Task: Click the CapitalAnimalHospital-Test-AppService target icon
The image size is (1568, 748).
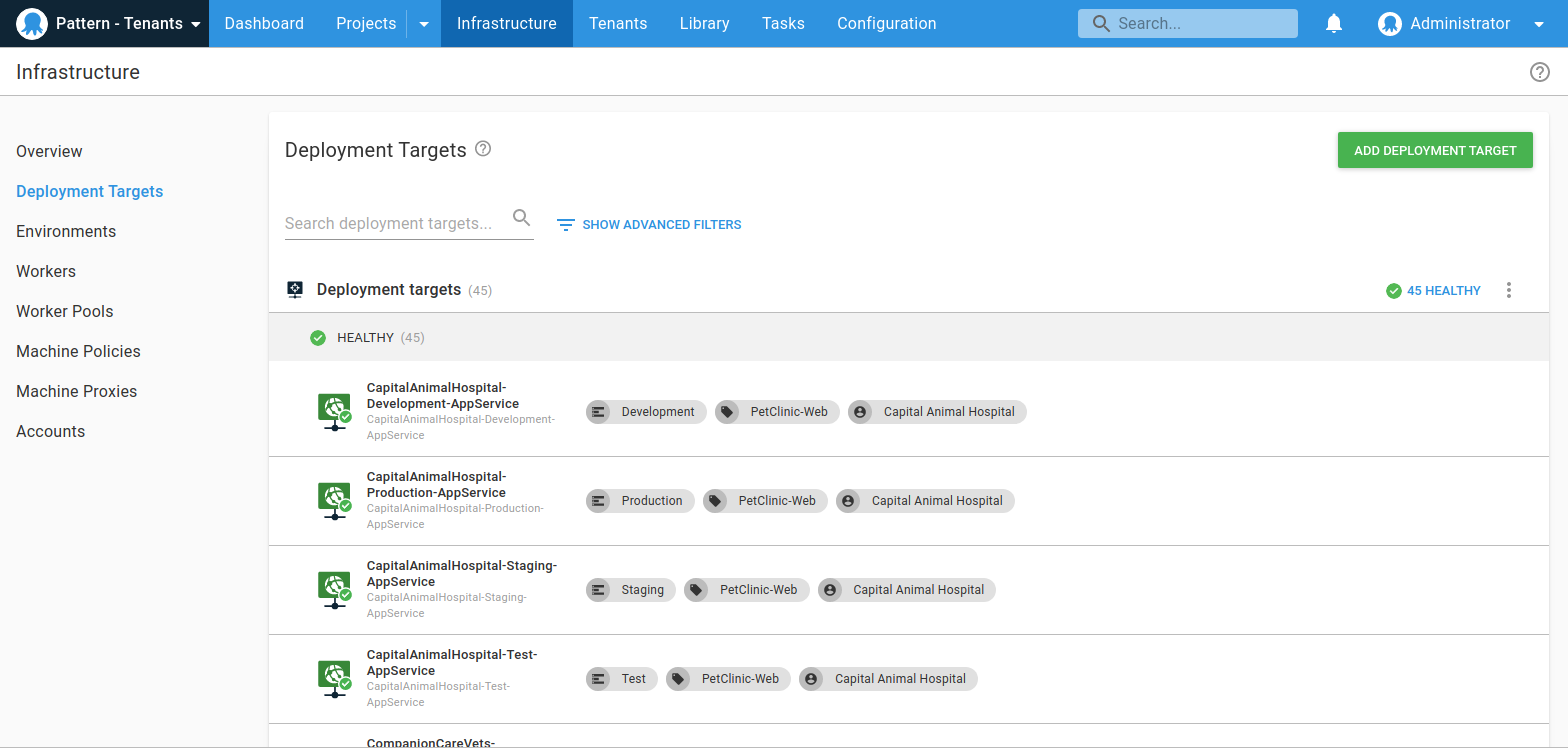Action: (334, 679)
